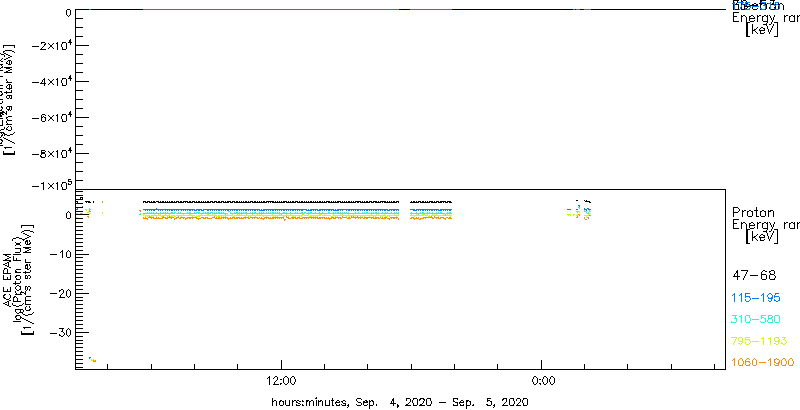Click the 0:00 time axis label
This screenshot has width=800, height=410.
click(542, 380)
